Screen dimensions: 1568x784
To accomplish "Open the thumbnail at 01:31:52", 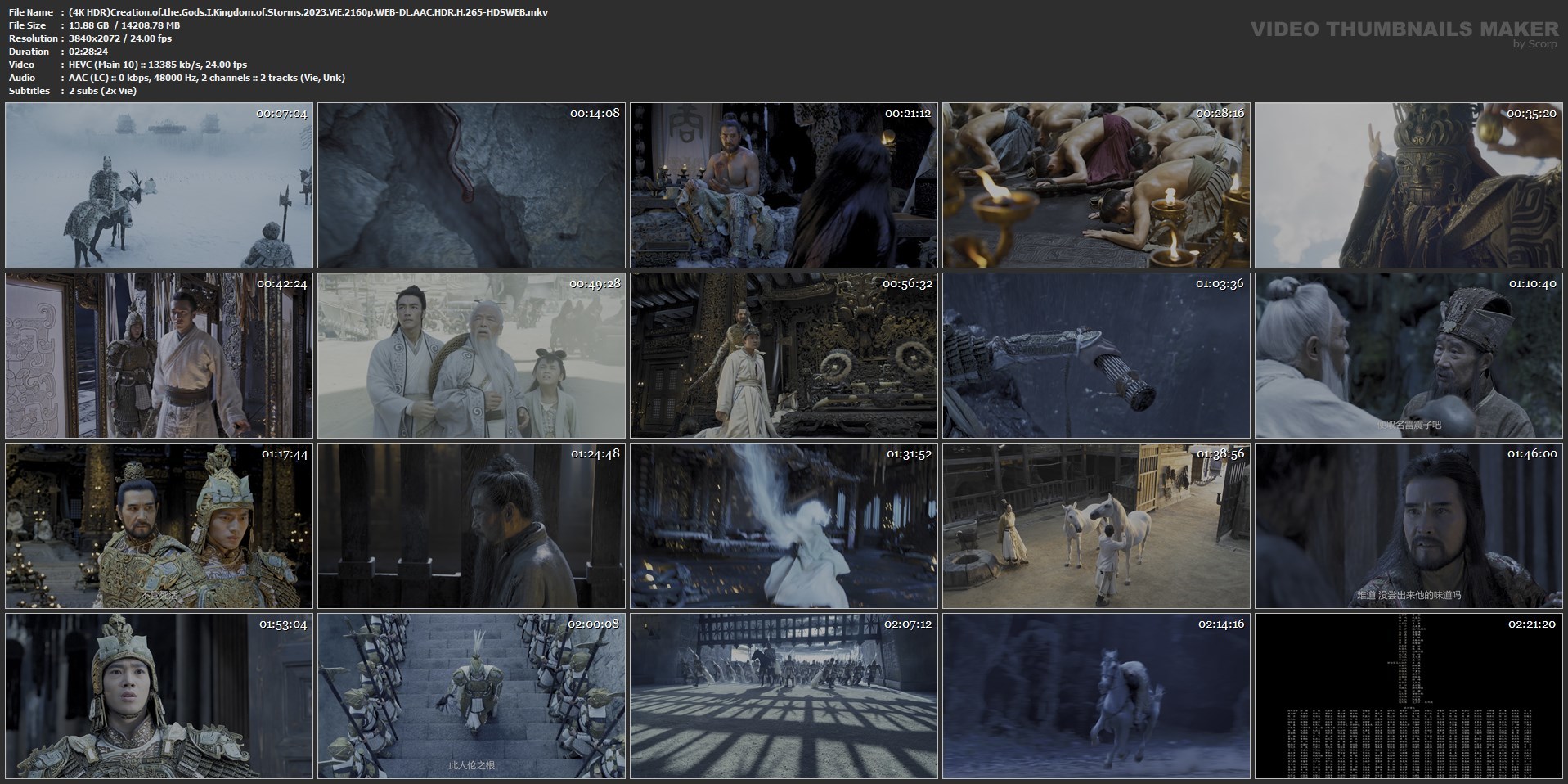I will point(784,525).
